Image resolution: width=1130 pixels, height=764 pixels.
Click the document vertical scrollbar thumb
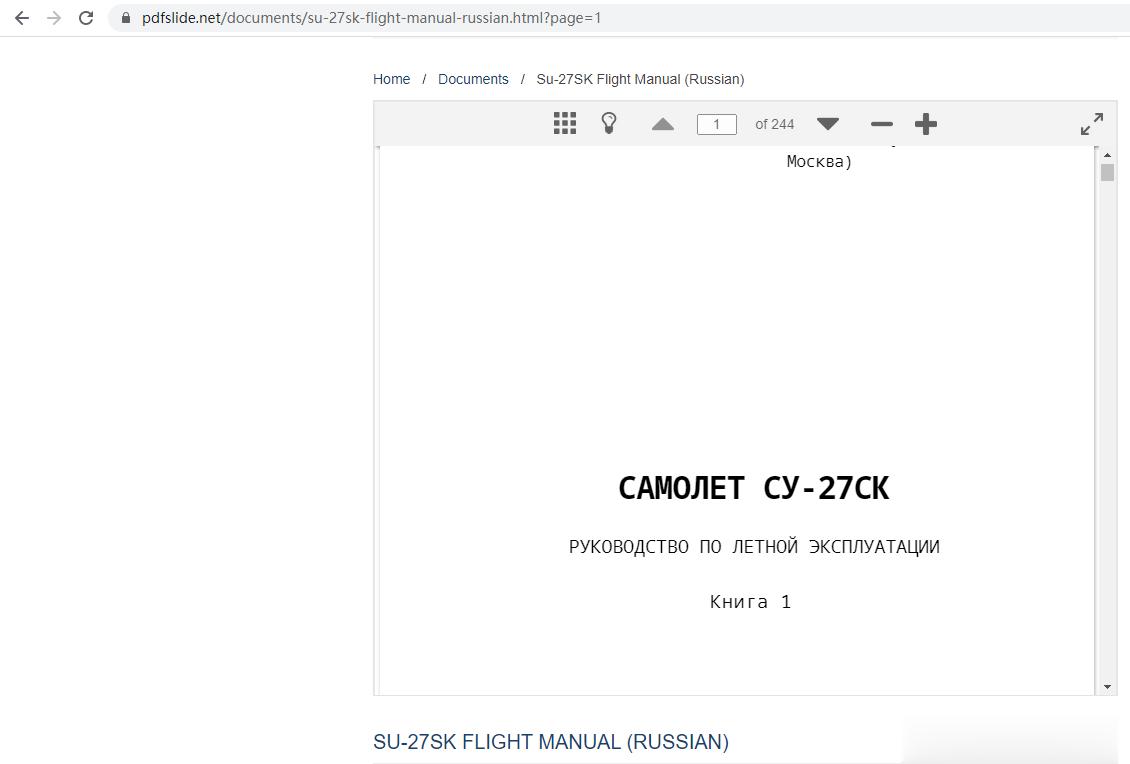click(x=1108, y=172)
